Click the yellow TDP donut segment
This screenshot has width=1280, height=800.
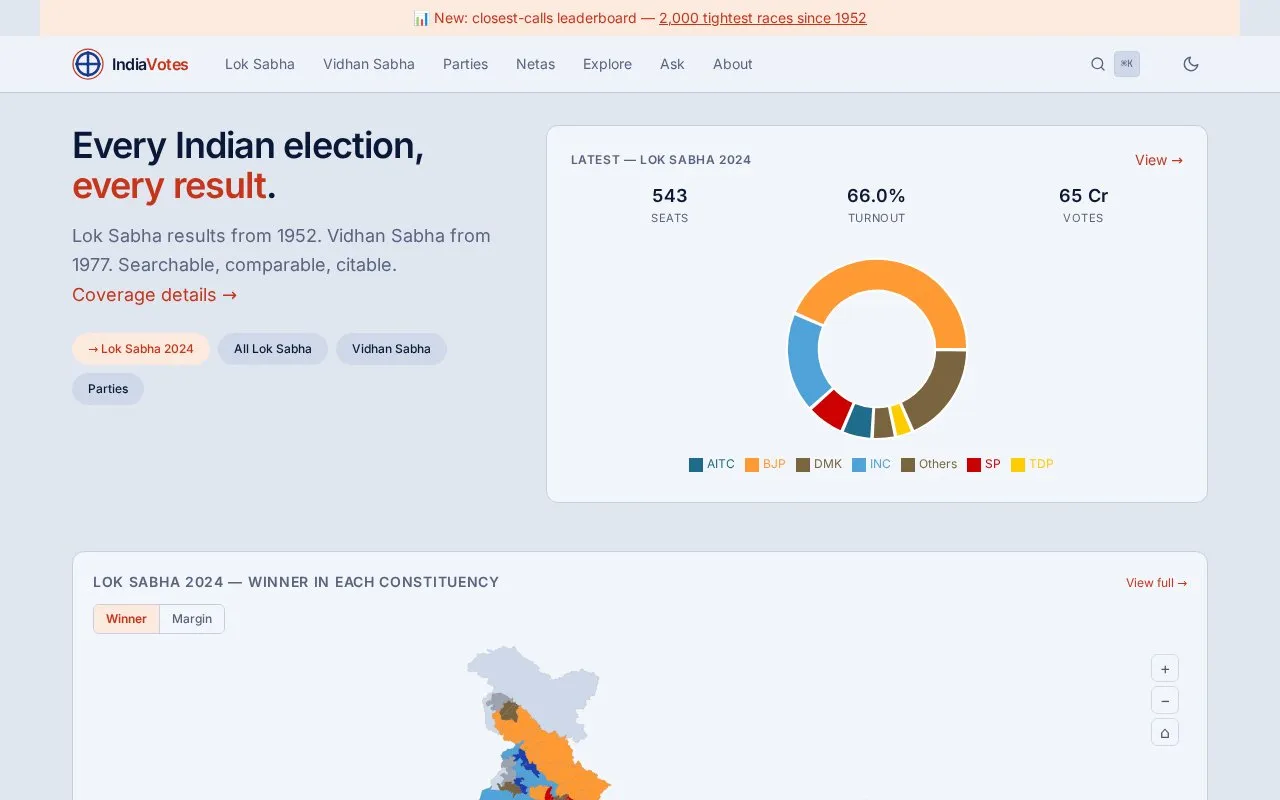[901, 420]
